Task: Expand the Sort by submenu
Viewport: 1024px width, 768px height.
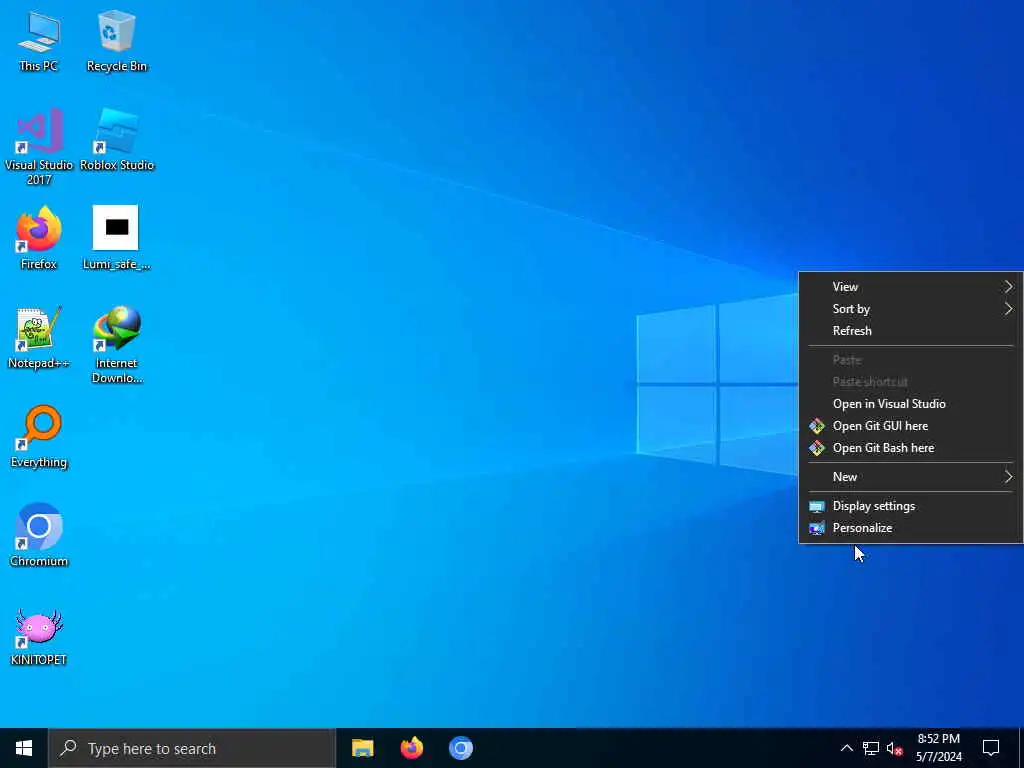Action: [x=910, y=309]
